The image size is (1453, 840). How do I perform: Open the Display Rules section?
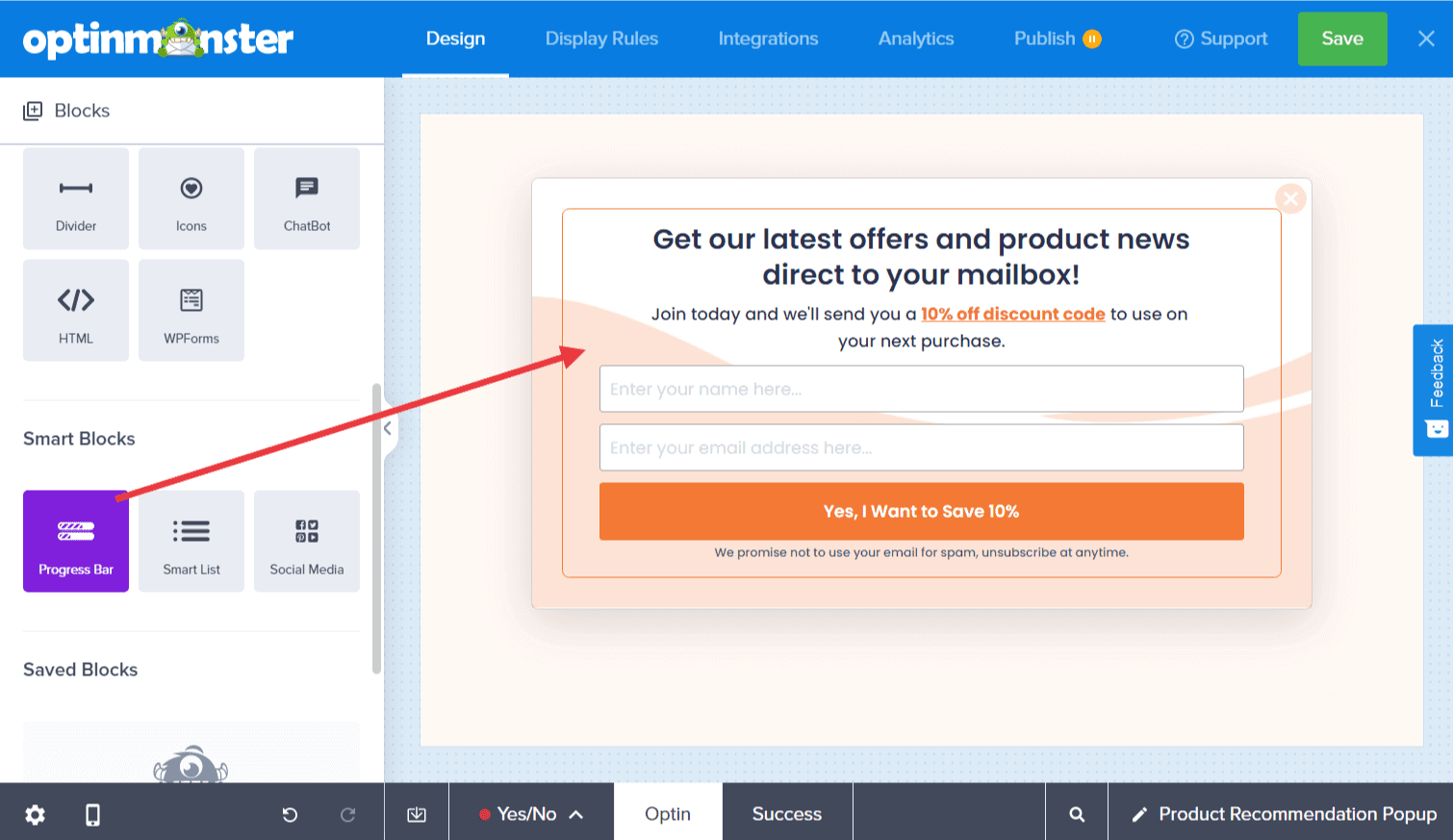(x=601, y=38)
